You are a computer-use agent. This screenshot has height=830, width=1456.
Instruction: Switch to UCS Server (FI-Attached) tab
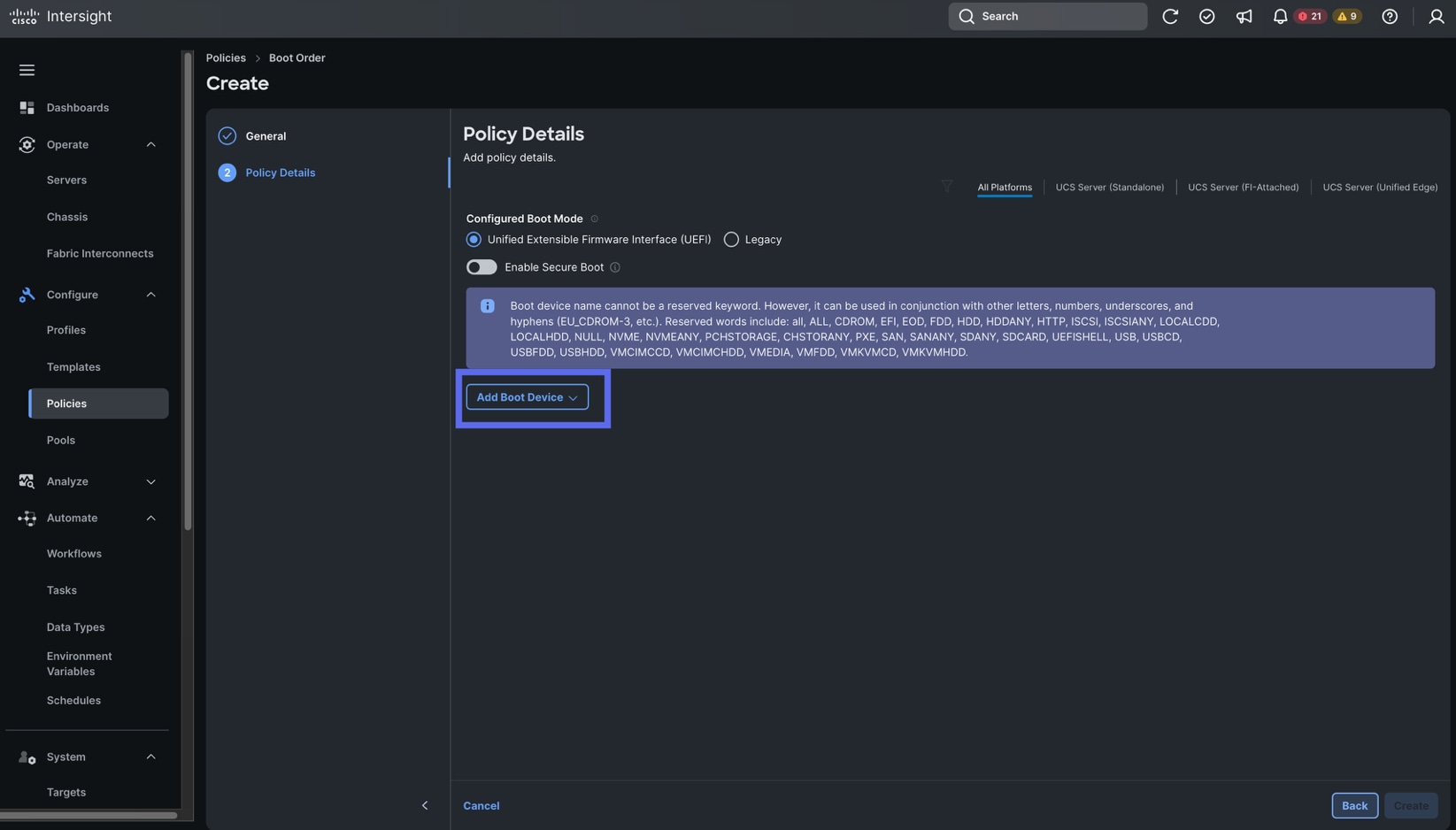coord(1244,187)
